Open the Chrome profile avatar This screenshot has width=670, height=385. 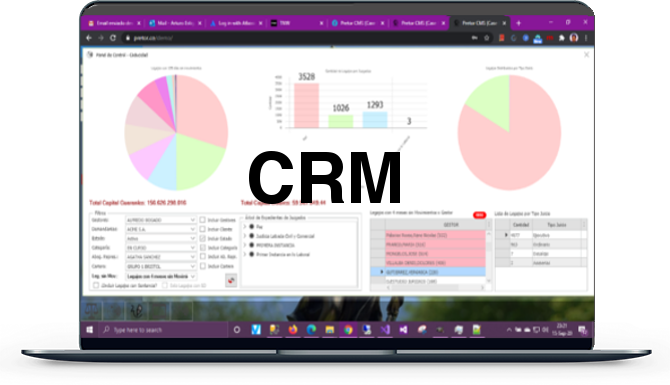coord(574,38)
